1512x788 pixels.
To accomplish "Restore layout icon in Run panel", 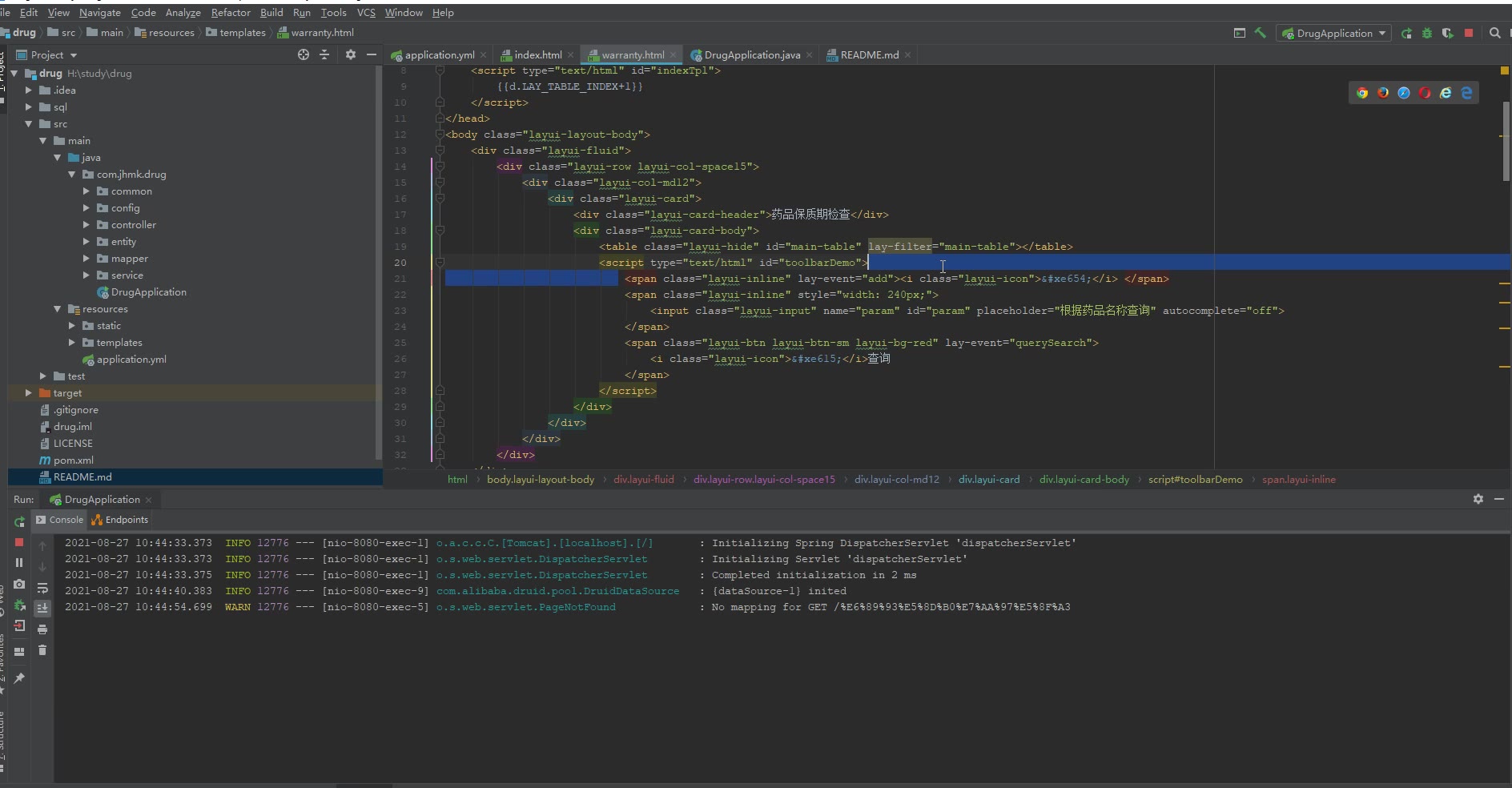I will pos(19,651).
